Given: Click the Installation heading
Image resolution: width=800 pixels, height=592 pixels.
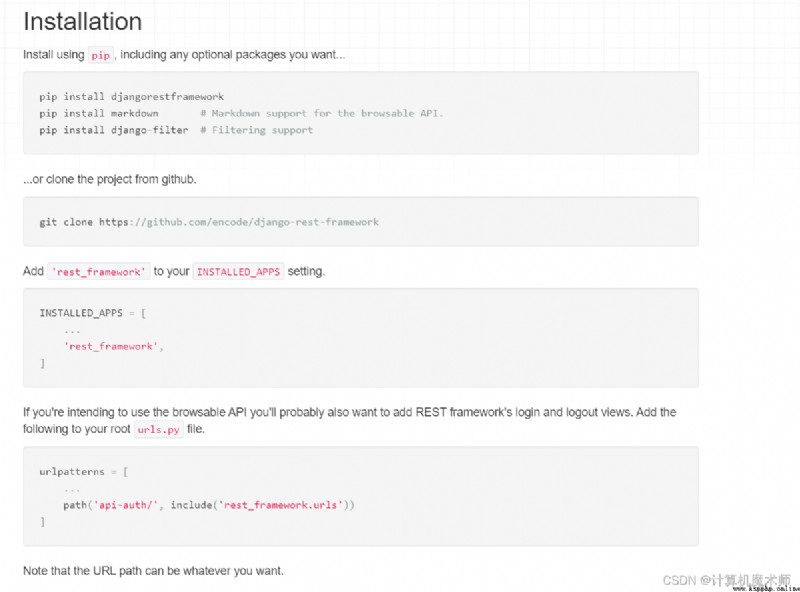Looking at the screenshot, I should click(83, 22).
